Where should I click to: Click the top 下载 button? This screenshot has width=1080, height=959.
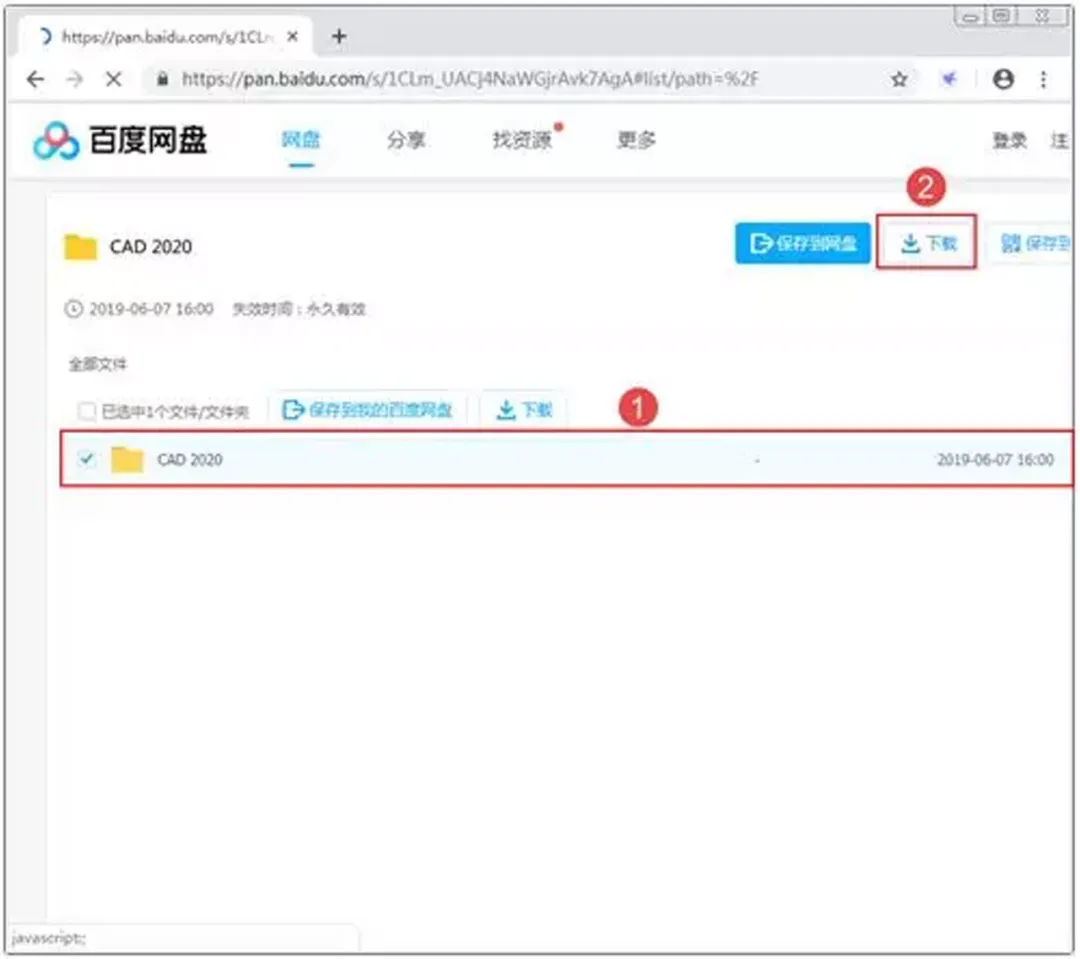pos(927,243)
